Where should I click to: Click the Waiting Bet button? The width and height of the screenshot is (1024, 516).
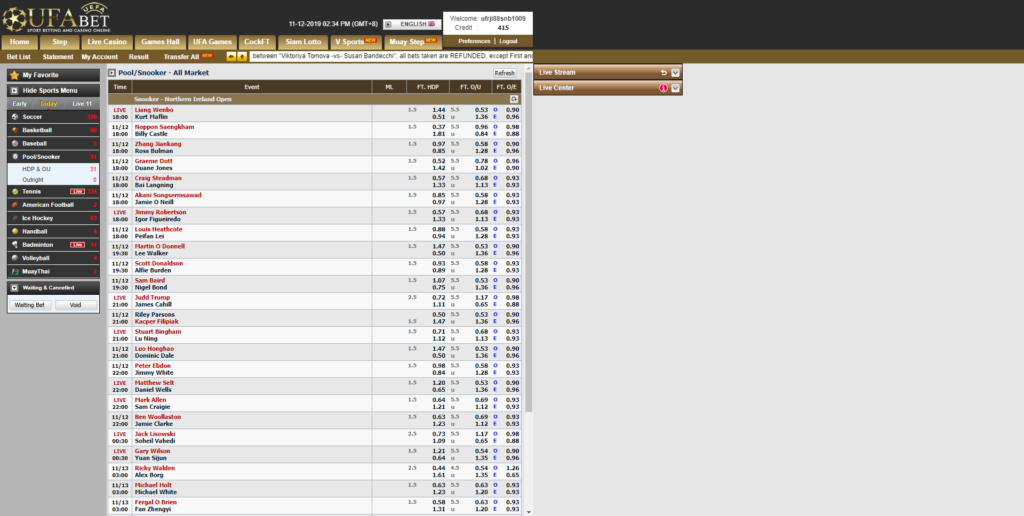[x=29, y=305]
